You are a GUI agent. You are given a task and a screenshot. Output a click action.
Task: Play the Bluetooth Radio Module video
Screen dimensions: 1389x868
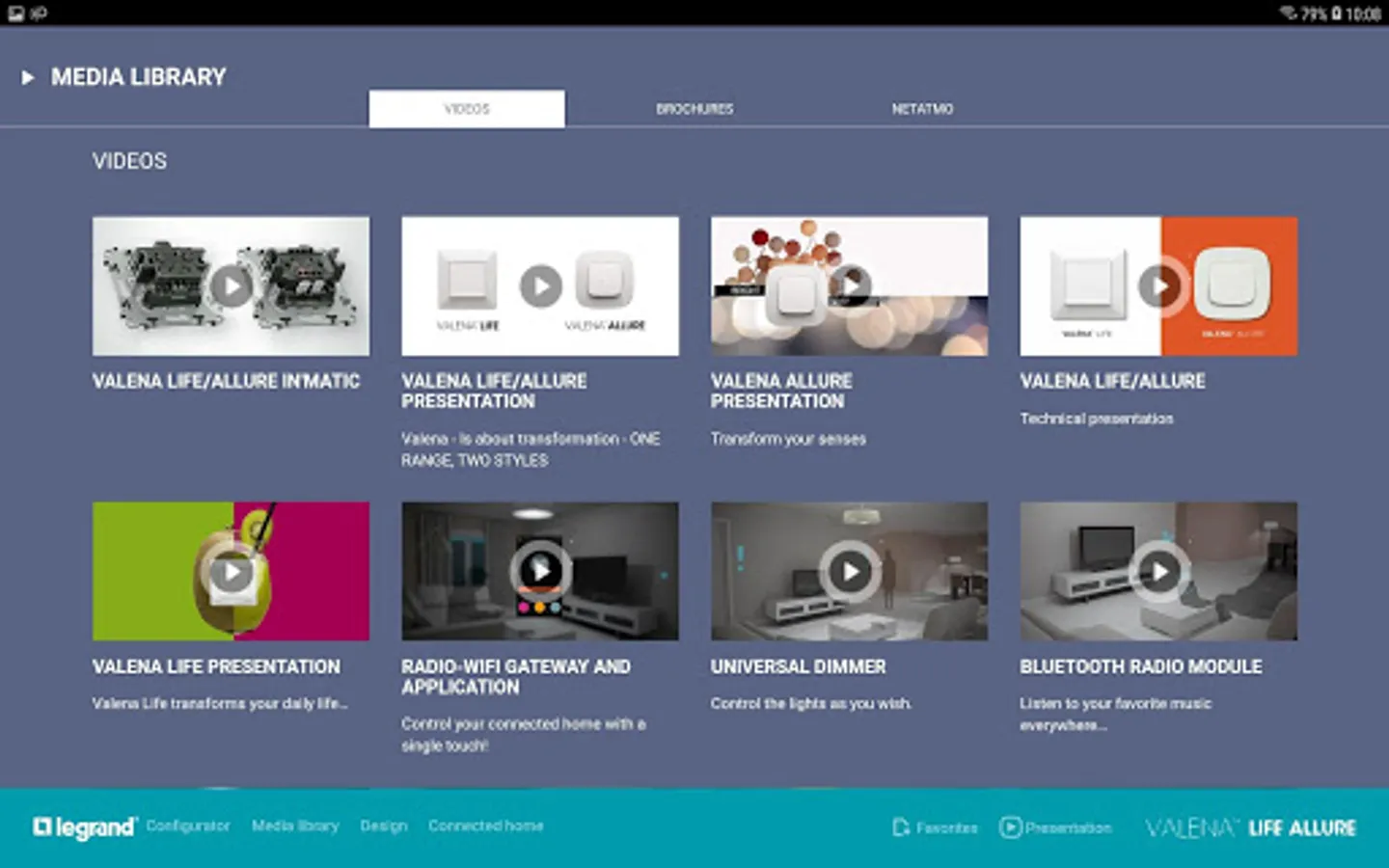click(x=1158, y=571)
